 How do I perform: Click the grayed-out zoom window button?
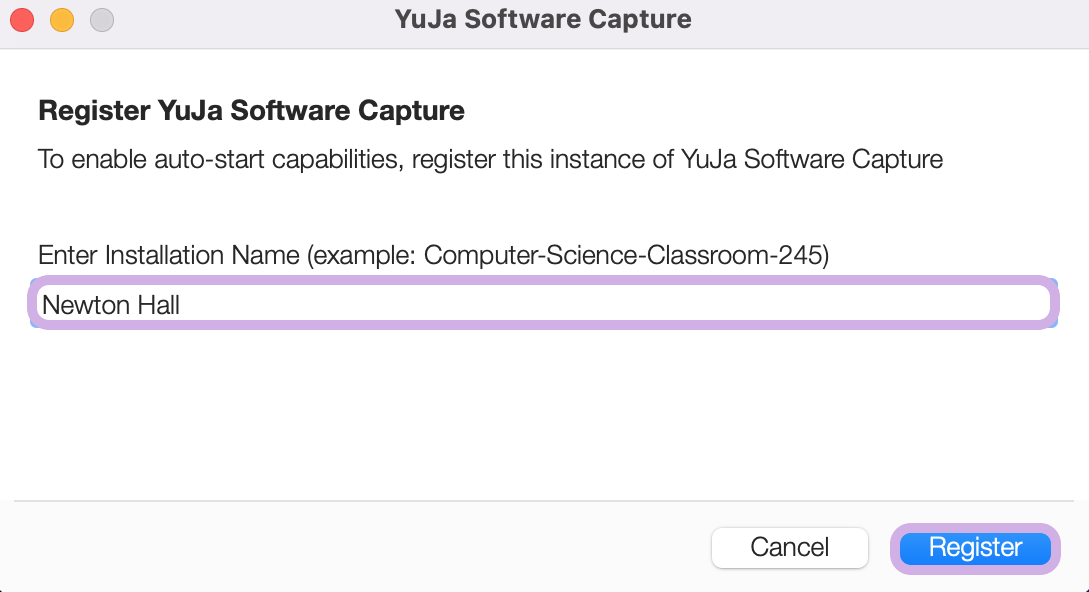(x=102, y=19)
